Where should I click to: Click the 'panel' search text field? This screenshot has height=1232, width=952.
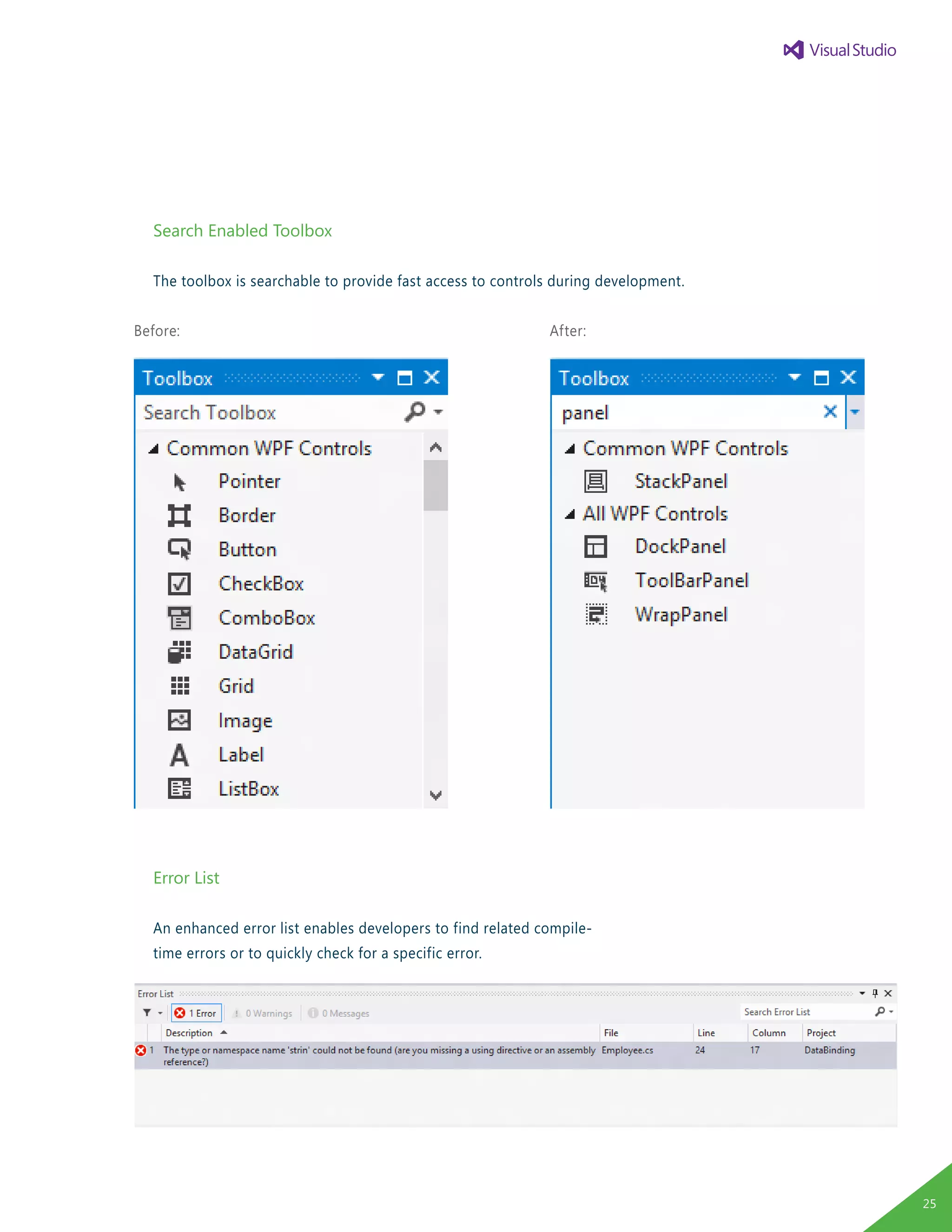tap(687, 412)
